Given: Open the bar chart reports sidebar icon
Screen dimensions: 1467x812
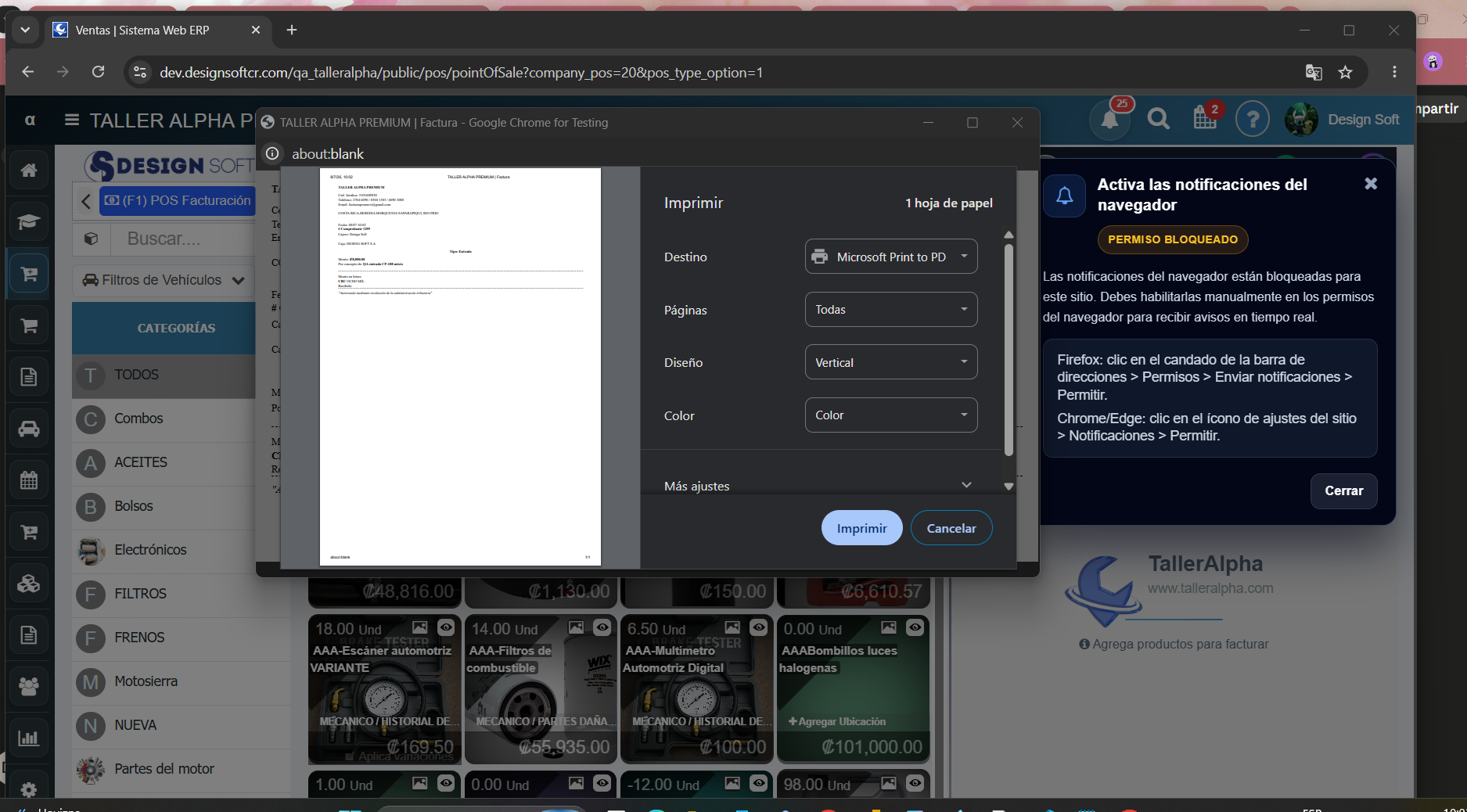Looking at the screenshot, I should (x=29, y=738).
